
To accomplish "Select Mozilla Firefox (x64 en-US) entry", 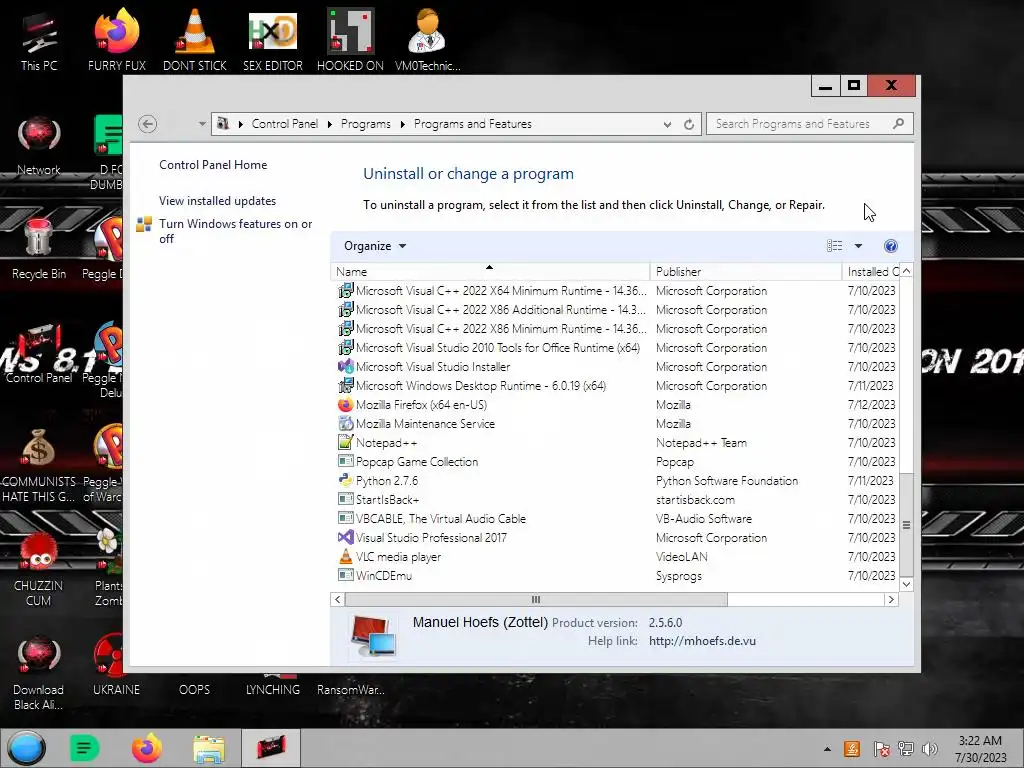I will tap(615, 405).
